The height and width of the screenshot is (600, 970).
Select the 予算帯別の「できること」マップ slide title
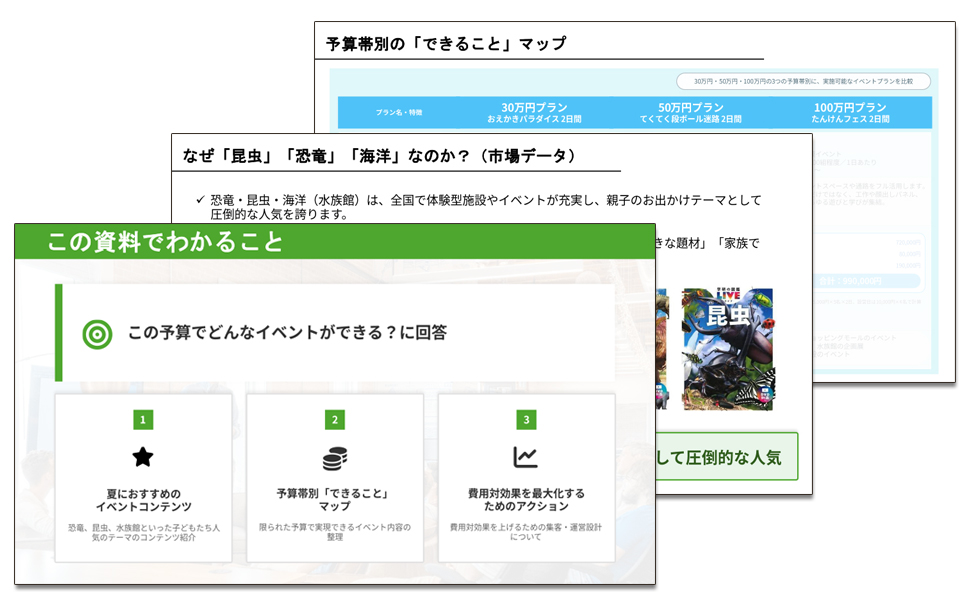(446, 44)
